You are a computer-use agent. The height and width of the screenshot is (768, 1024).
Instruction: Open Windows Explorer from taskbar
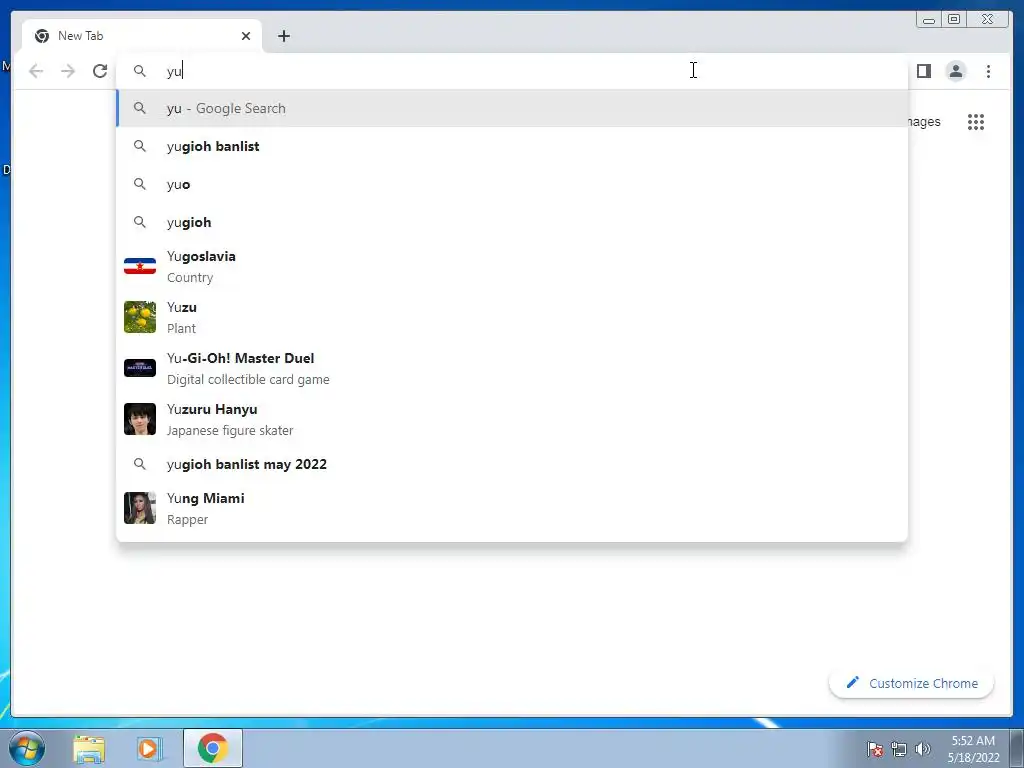pyautogui.click(x=89, y=749)
